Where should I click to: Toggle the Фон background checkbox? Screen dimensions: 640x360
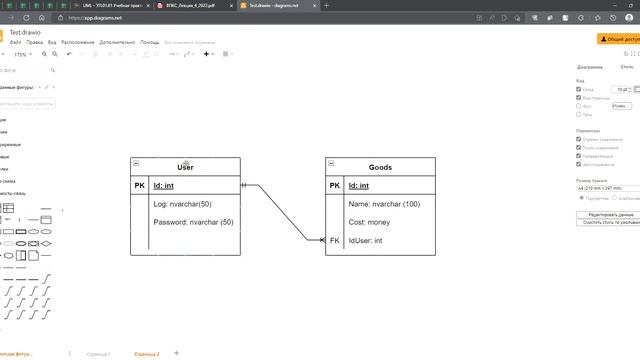coord(578,106)
